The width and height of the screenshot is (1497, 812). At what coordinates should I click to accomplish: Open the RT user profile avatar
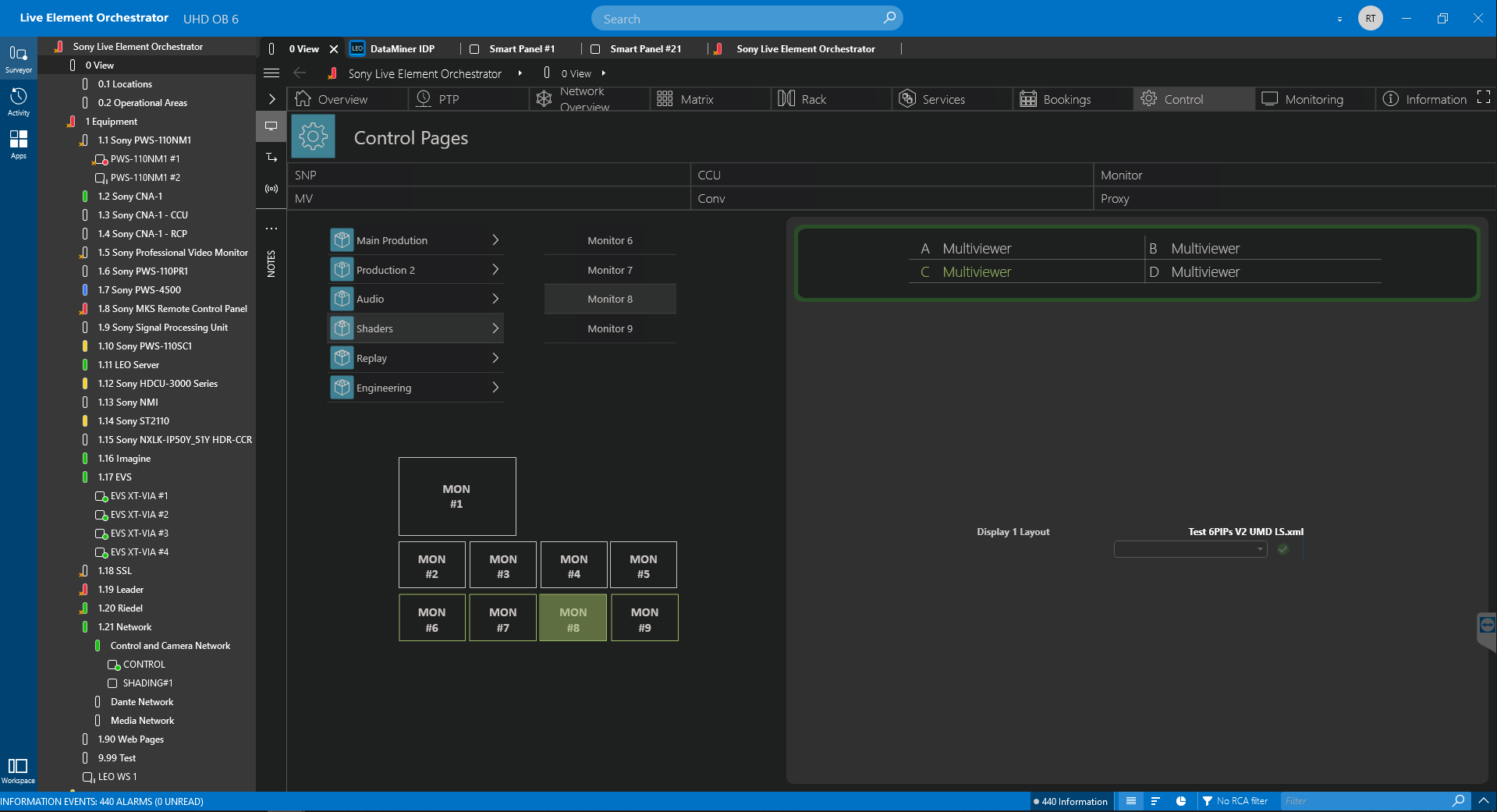1371,18
